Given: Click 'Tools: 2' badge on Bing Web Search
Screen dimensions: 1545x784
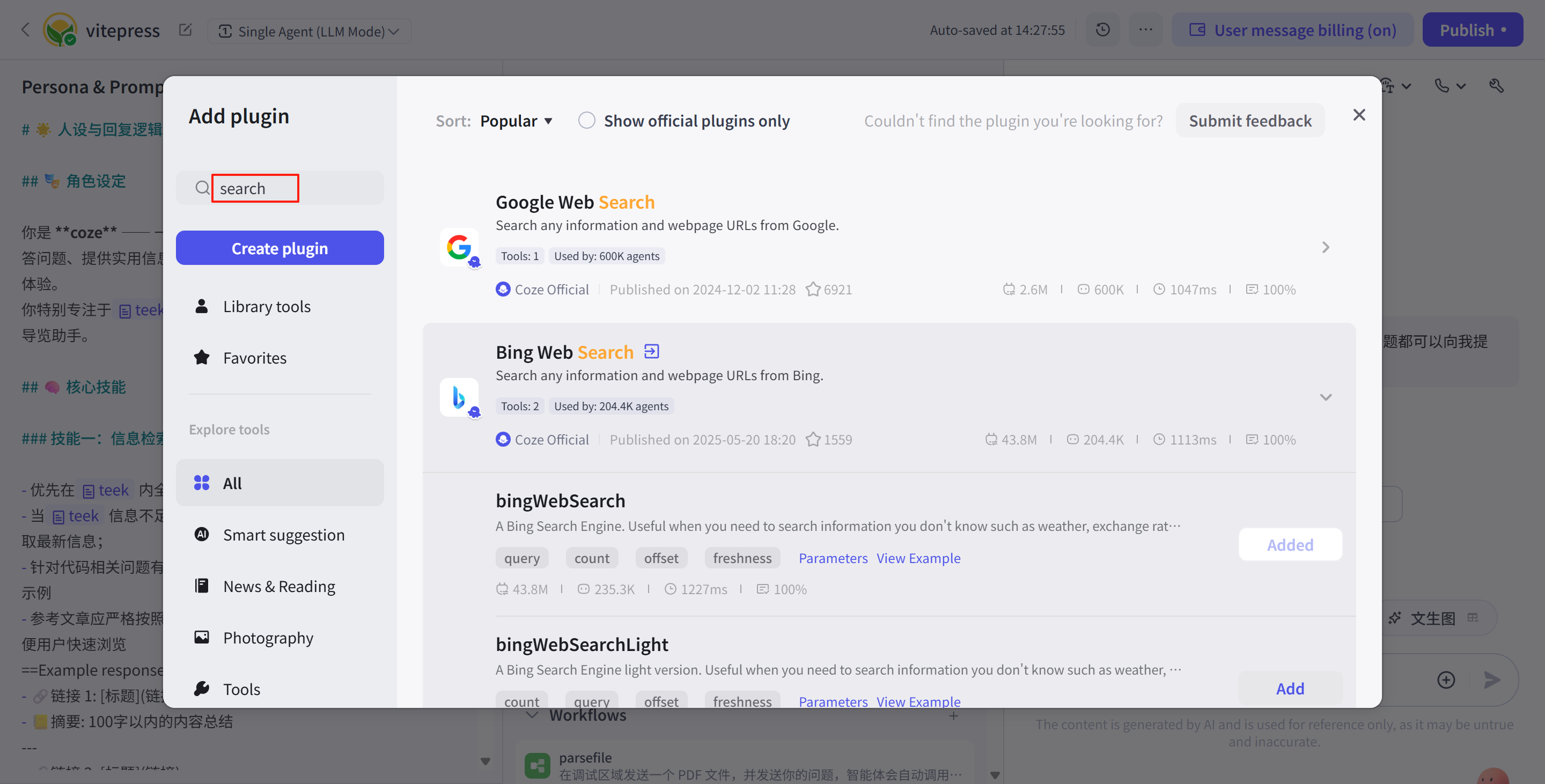Looking at the screenshot, I should coord(519,406).
